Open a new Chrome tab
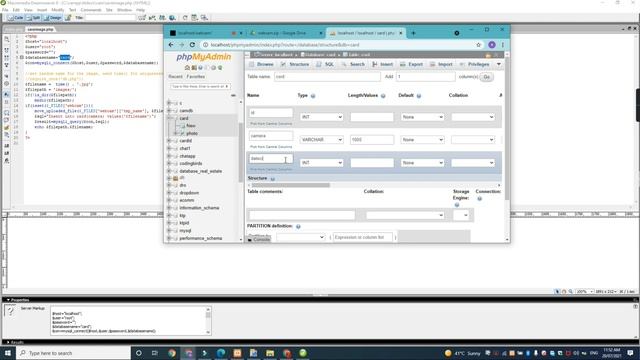Screen dimensions: 640x360 [x=413, y=33]
